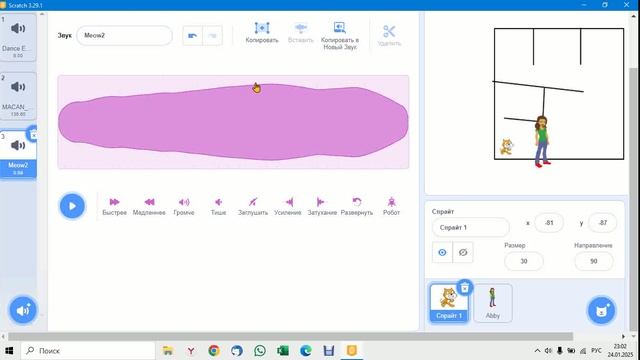640x360 pixels.
Task: Click the volume icon in the system tray
Action: coord(548,351)
